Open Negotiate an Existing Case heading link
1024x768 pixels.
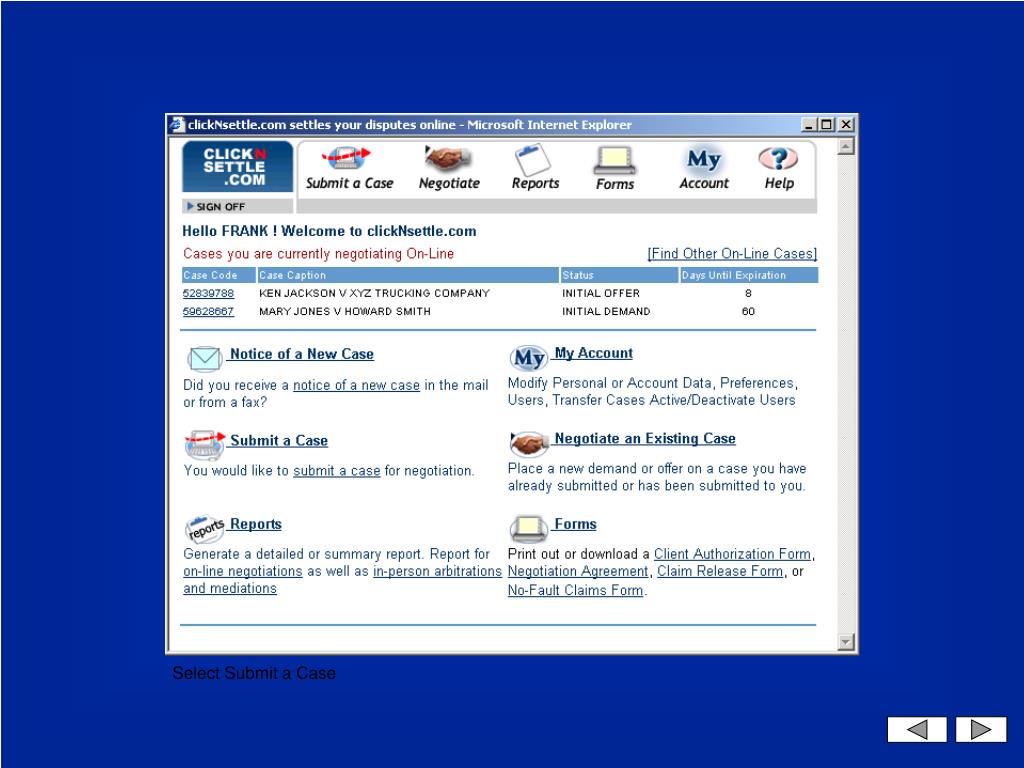(x=645, y=439)
